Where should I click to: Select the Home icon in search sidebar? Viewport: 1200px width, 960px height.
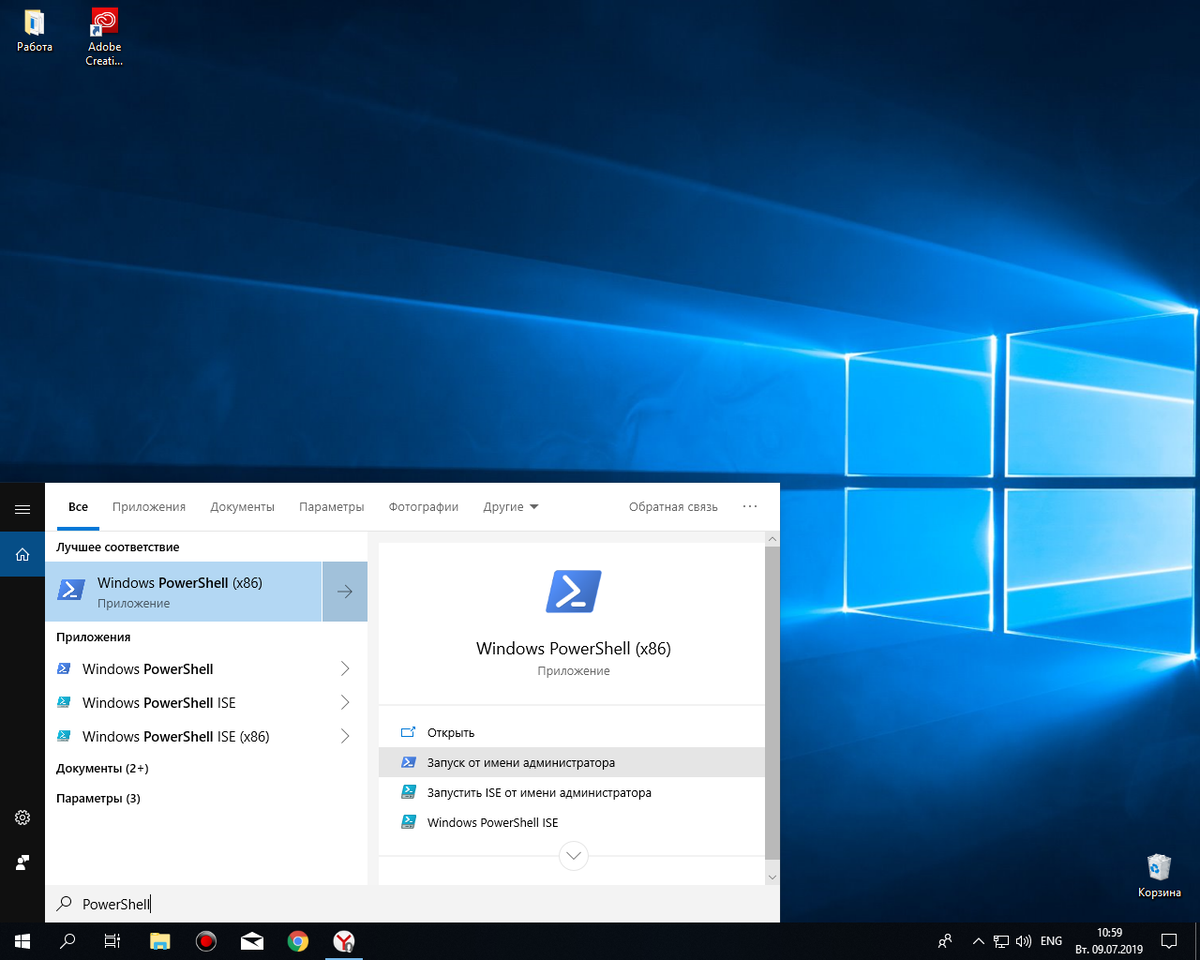click(22, 554)
